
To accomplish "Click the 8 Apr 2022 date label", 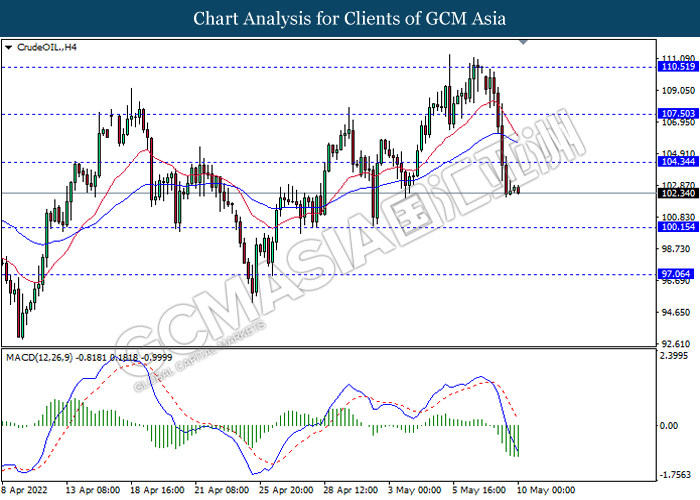I will pos(25,490).
